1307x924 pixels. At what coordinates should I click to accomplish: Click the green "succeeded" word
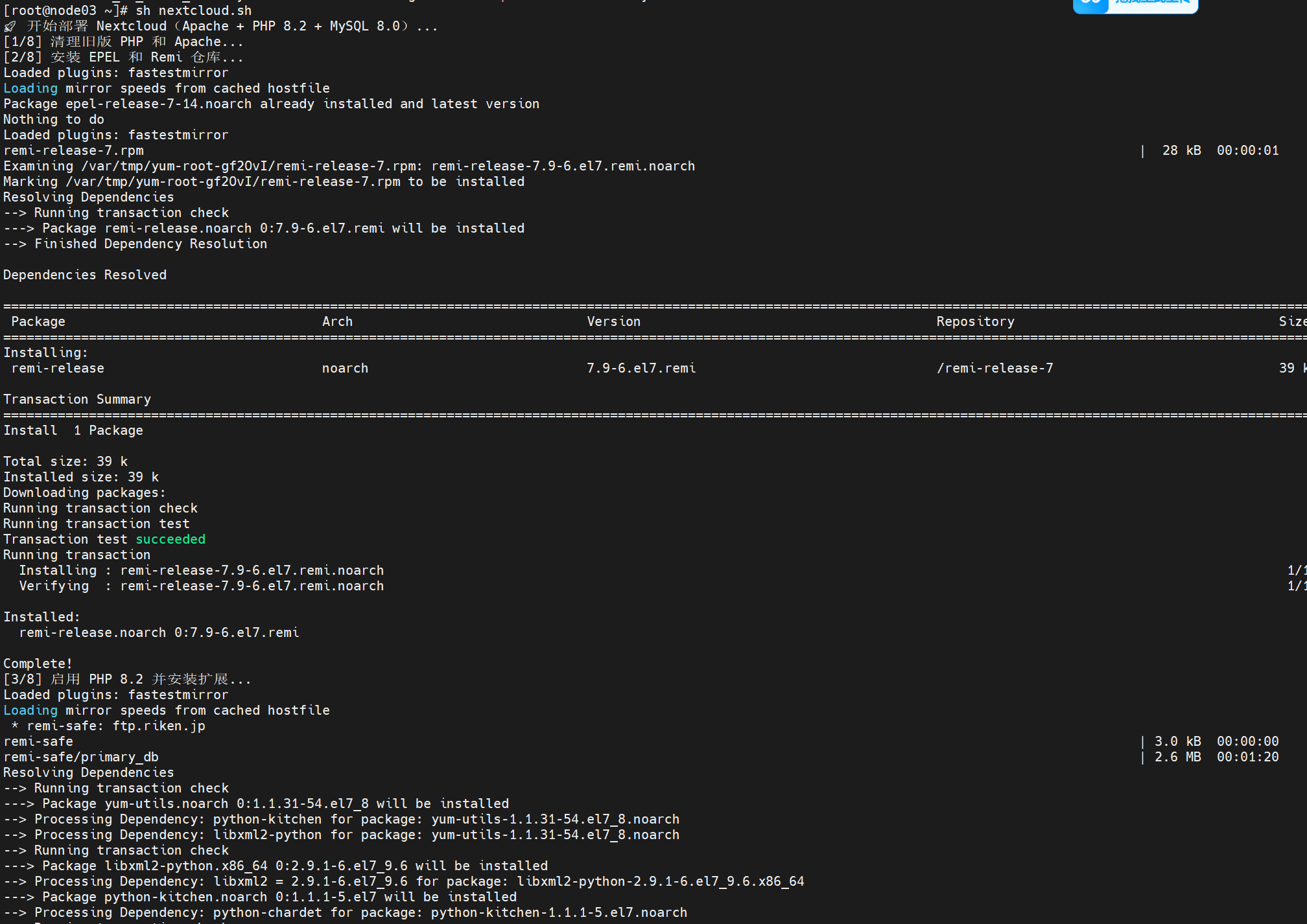point(171,539)
